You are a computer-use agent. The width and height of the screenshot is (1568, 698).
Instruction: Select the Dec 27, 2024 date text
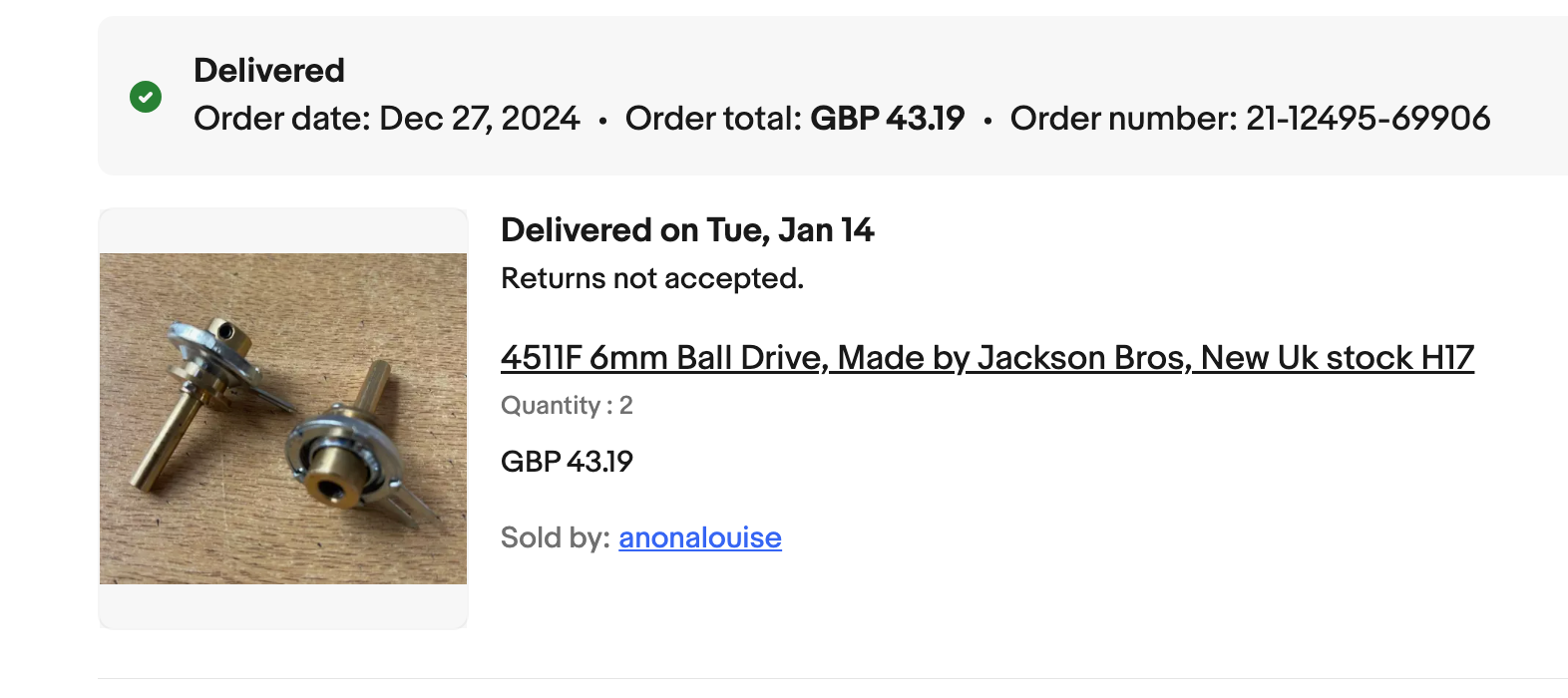tap(480, 119)
